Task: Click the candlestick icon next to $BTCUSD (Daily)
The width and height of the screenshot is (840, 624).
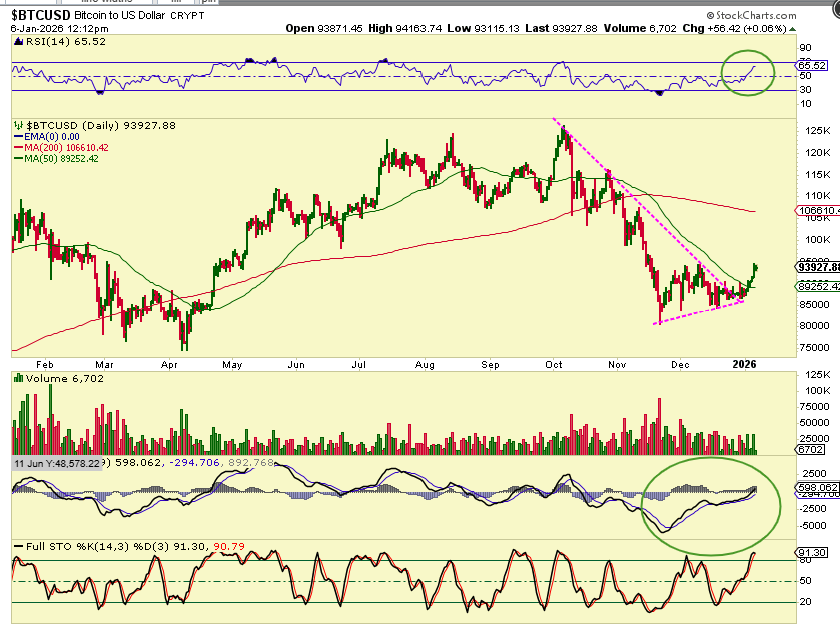Action: point(19,125)
